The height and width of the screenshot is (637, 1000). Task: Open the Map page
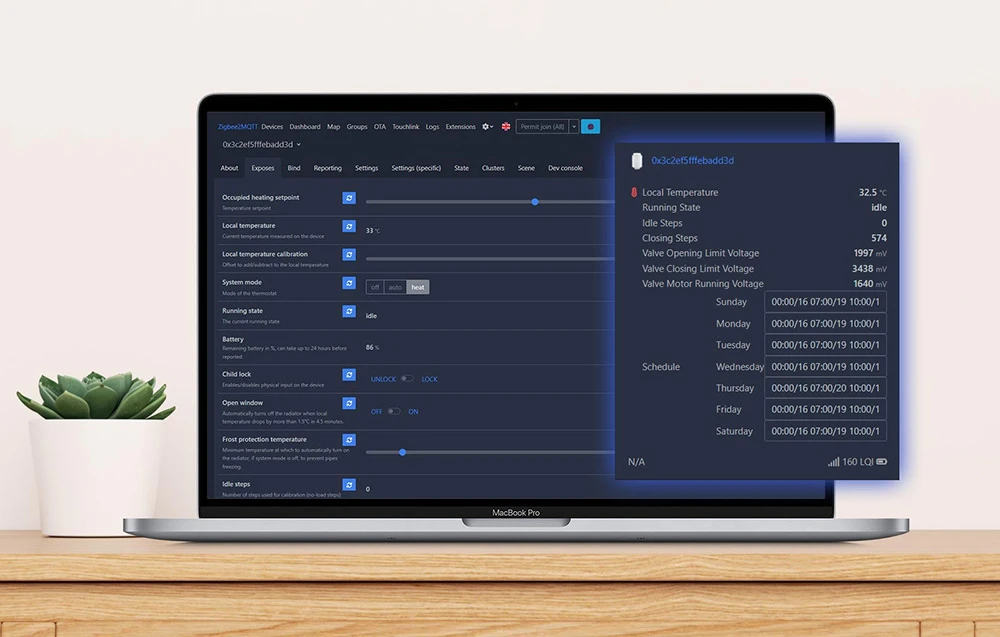point(334,127)
